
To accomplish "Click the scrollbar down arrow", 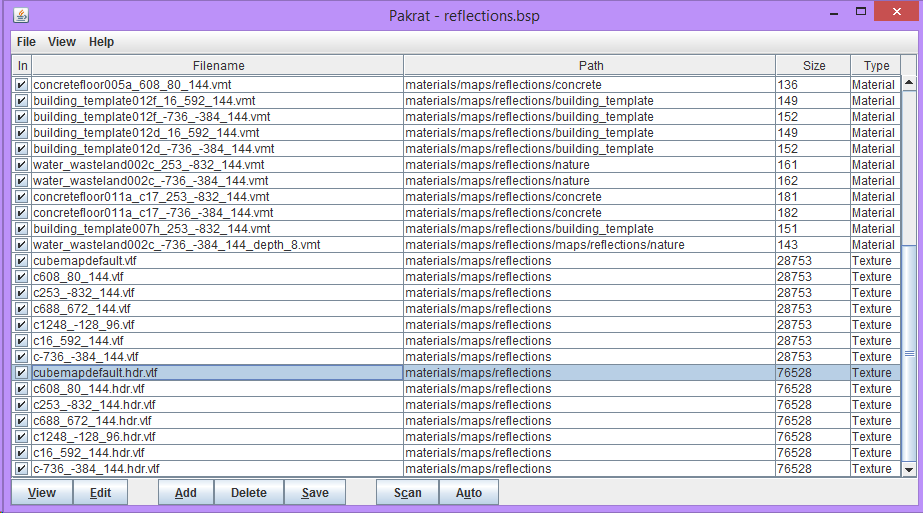I will (x=909, y=469).
